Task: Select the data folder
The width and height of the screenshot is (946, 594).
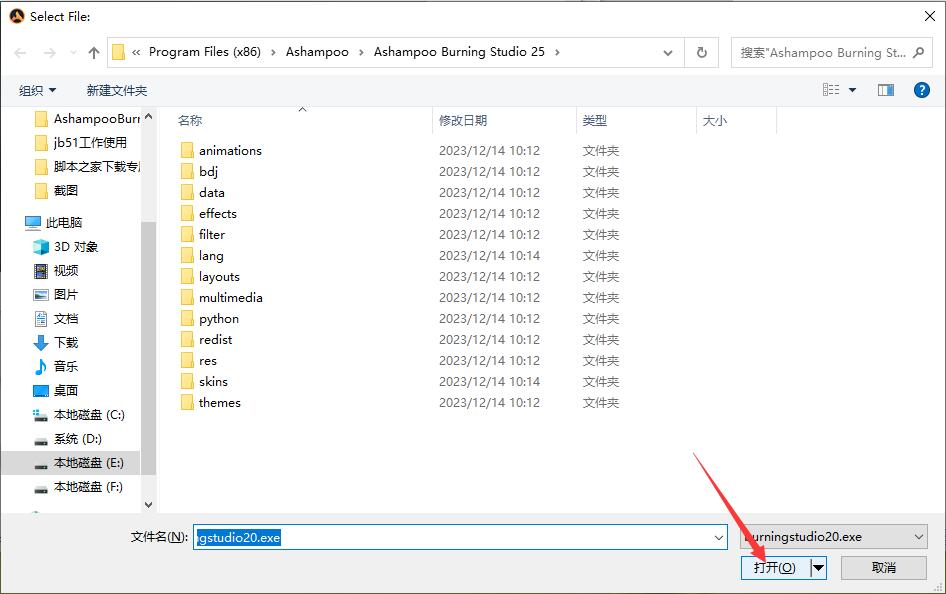Action: coord(203,193)
